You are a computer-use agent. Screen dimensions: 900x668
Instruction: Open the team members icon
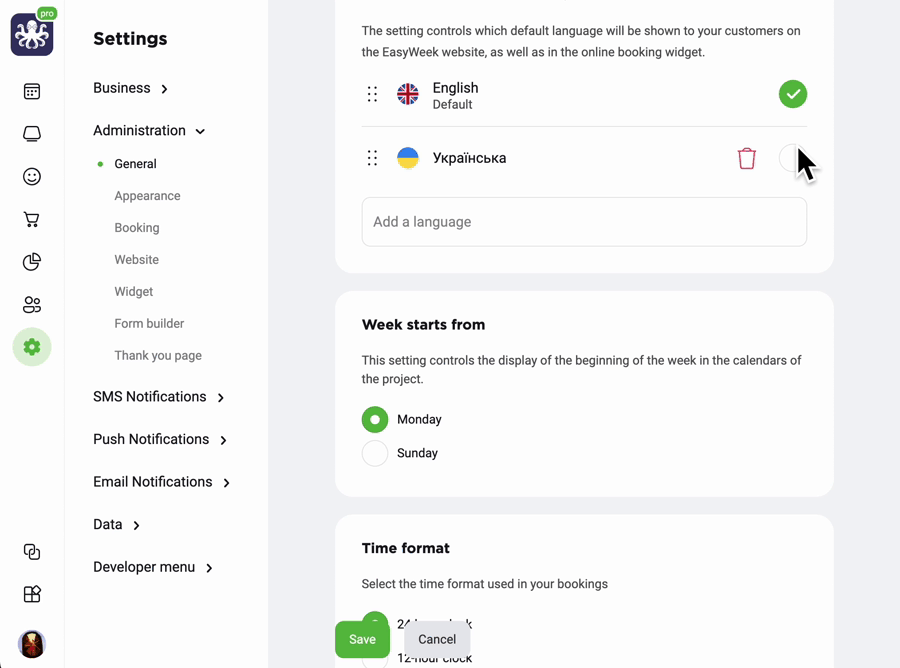point(32,304)
